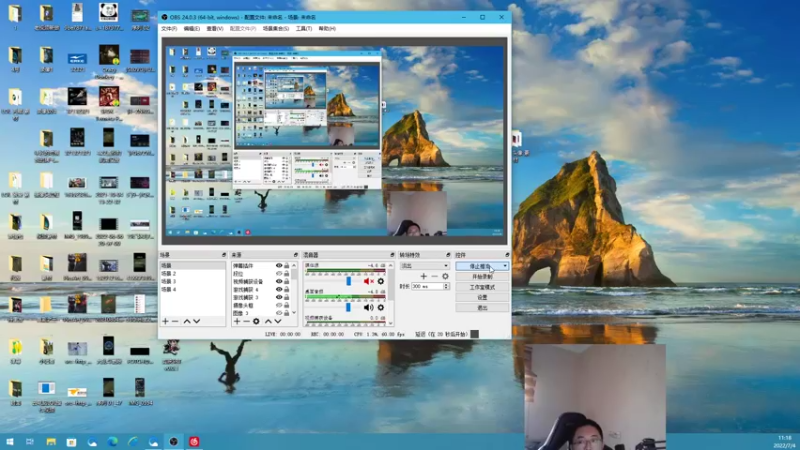This screenshot has height=450, width=800.
Task: Adjust the 时长 300 ms spinner arrows
Action: [x=446, y=287]
